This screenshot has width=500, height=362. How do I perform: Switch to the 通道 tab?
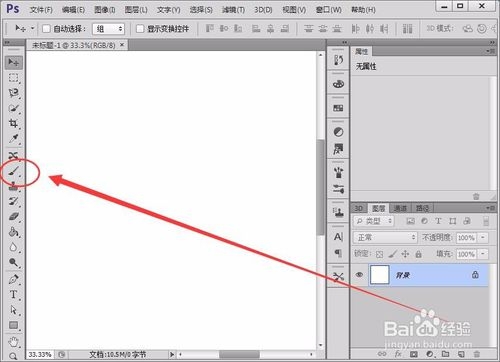[400, 208]
